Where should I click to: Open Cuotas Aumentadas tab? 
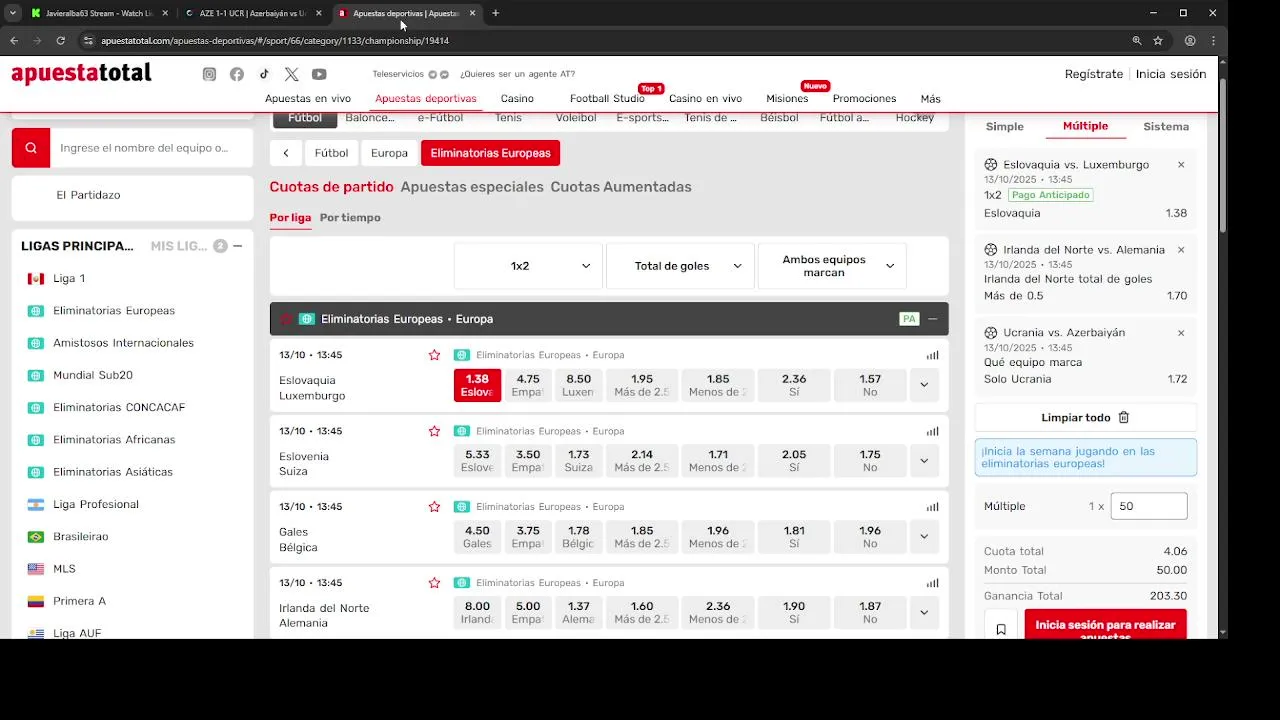pyautogui.click(x=621, y=187)
